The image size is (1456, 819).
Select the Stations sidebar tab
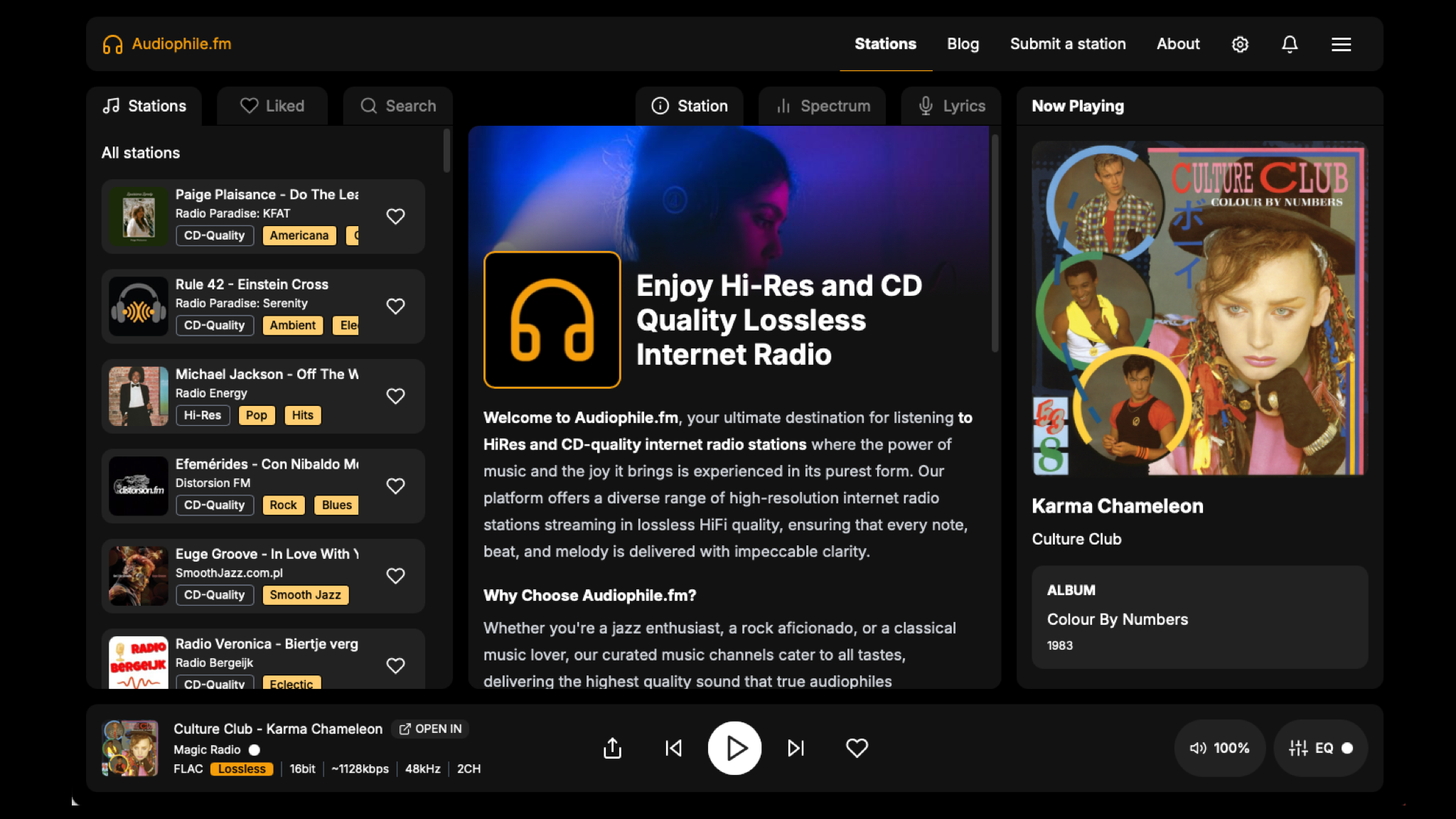tap(144, 106)
